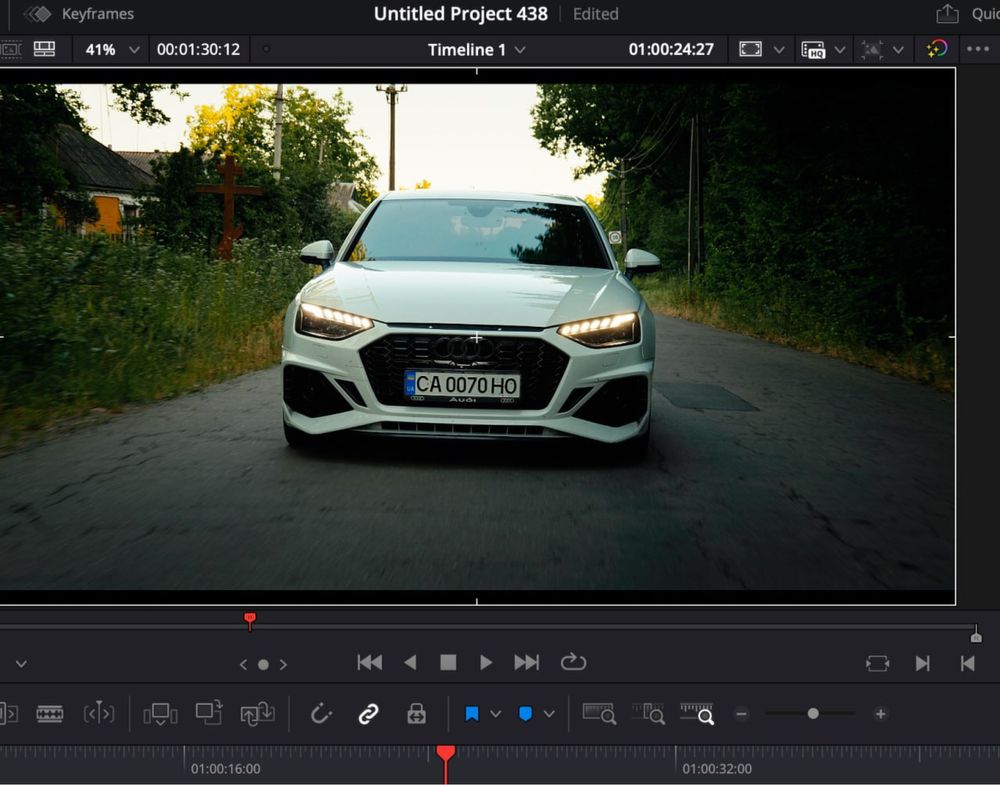Go to next keyframe arrow
Image resolution: width=1000 pixels, height=785 pixels.
[x=283, y=664]
